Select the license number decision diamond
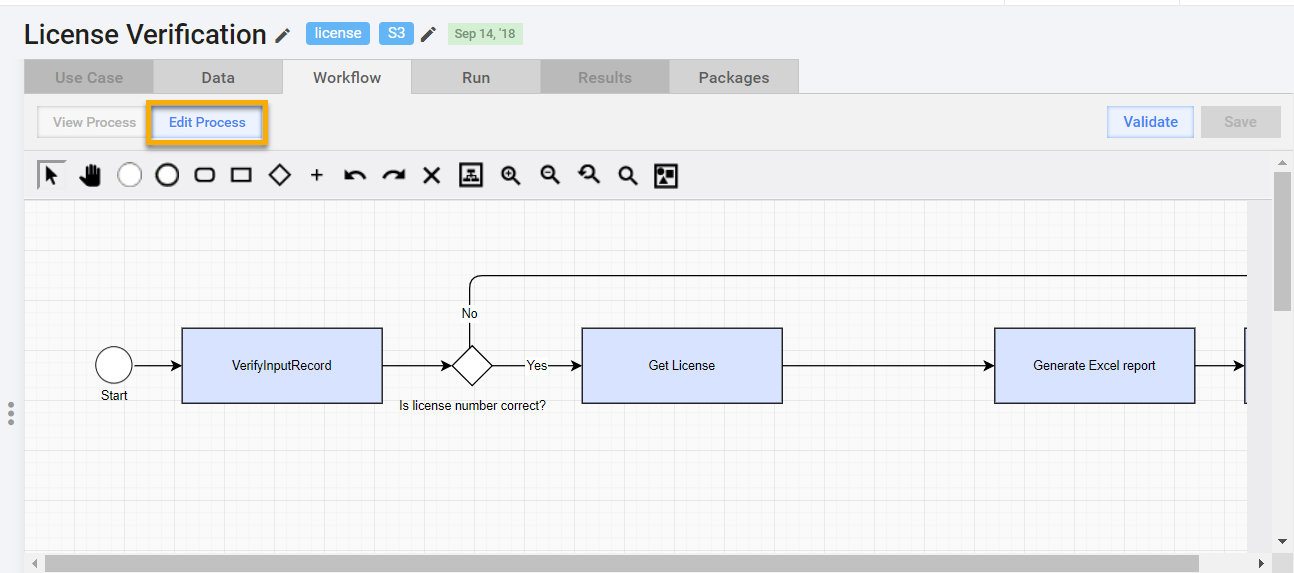 point(472,365)
